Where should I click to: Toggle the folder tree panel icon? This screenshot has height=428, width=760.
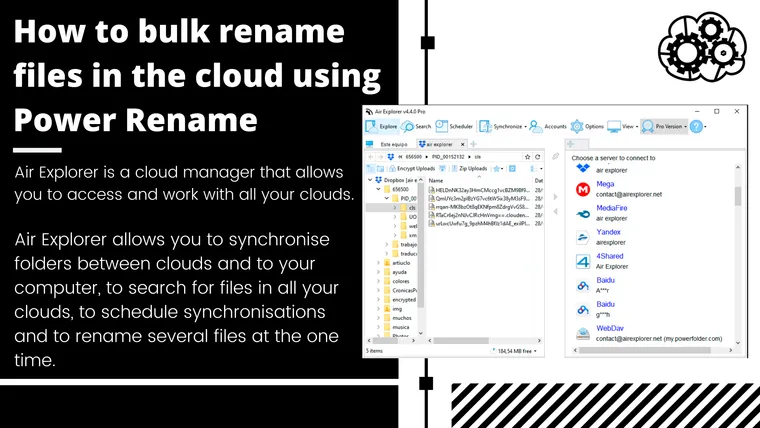(371, 169)
